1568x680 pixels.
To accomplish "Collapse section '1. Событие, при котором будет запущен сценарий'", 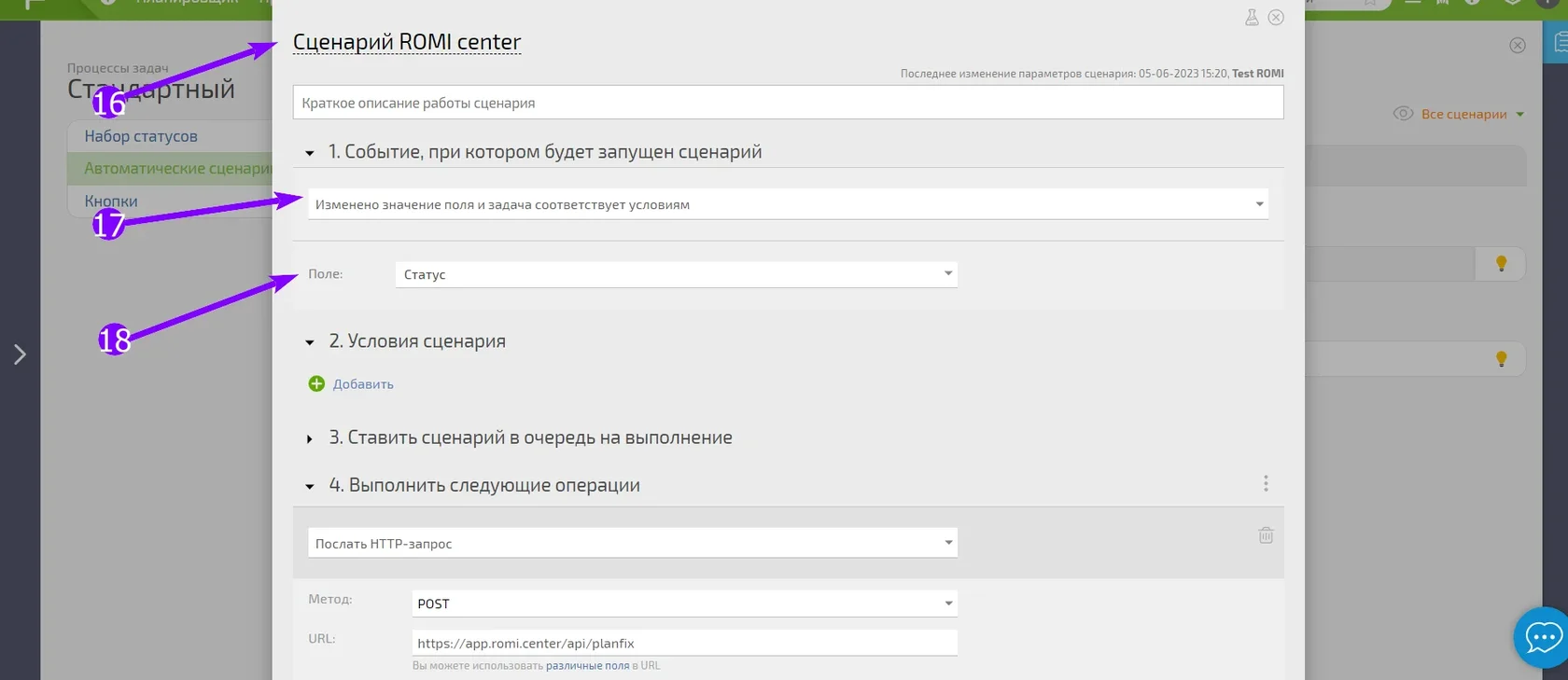I will click(x=310, y=153).
